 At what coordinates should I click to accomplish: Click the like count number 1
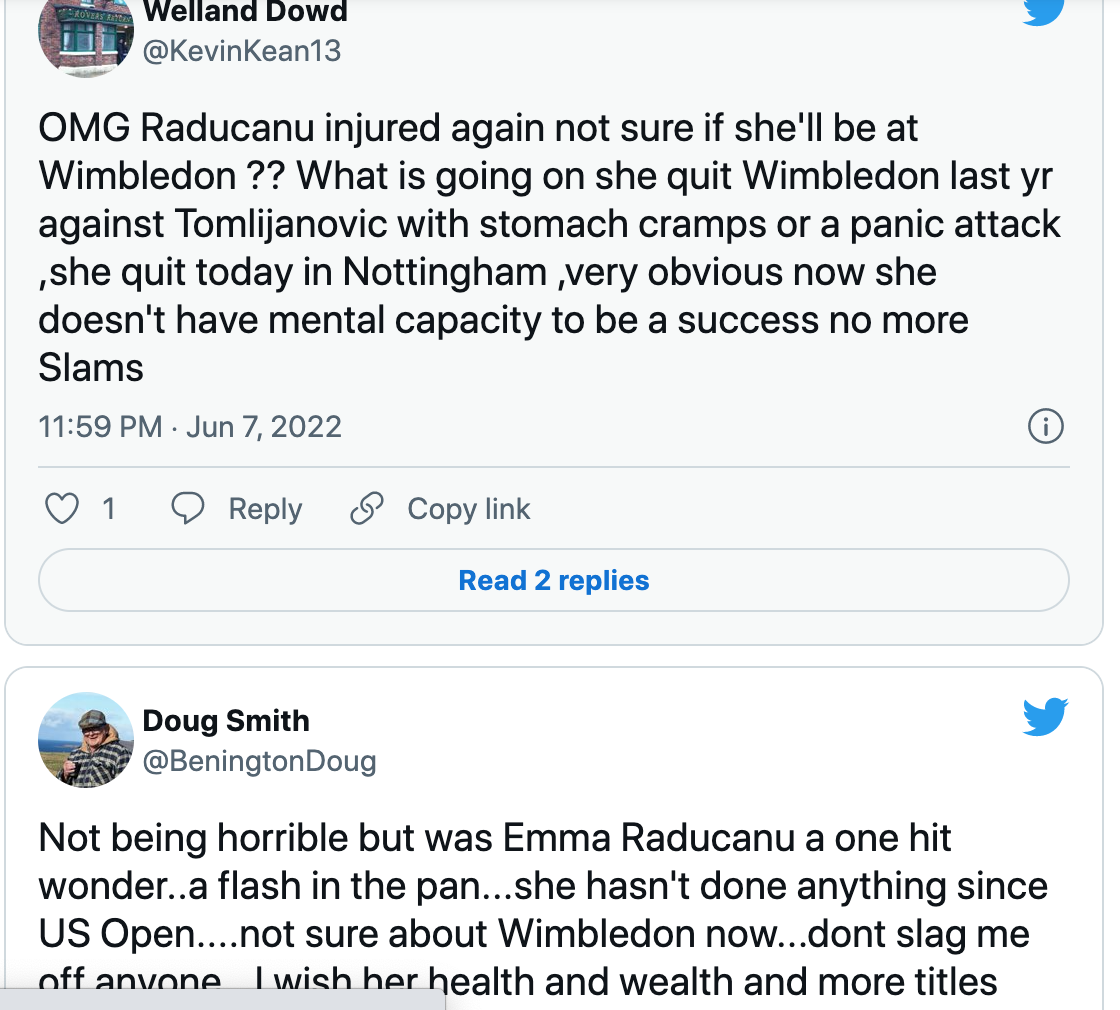coord(108,509)
